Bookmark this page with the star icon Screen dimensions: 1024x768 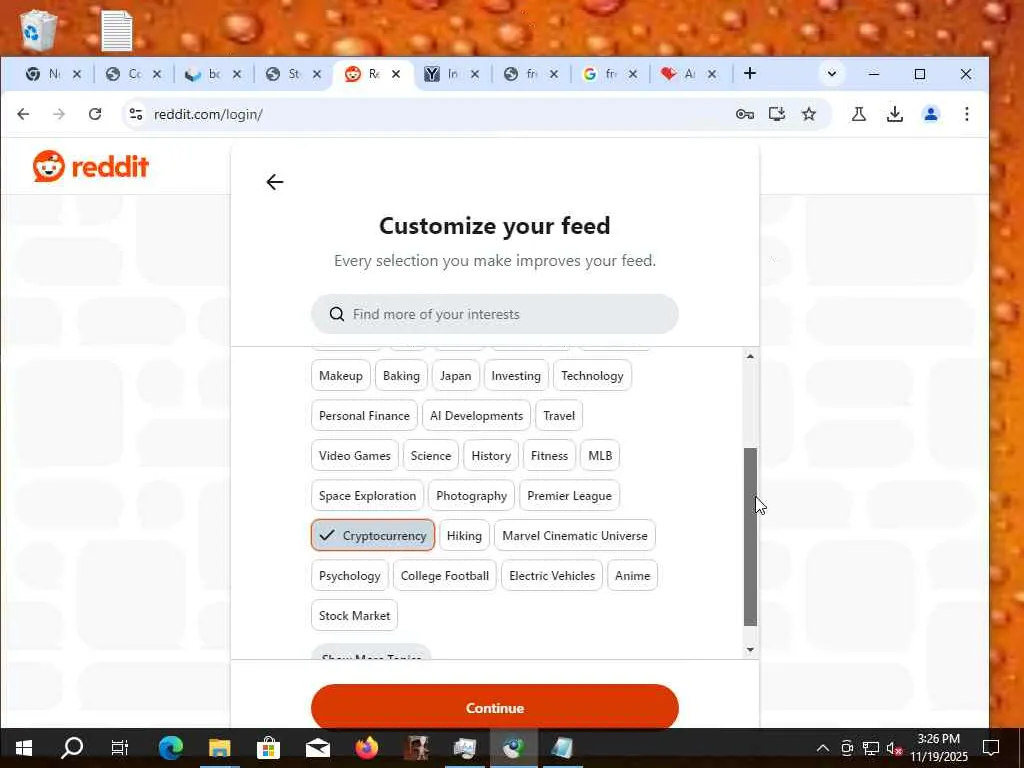[x=808, y=114]
